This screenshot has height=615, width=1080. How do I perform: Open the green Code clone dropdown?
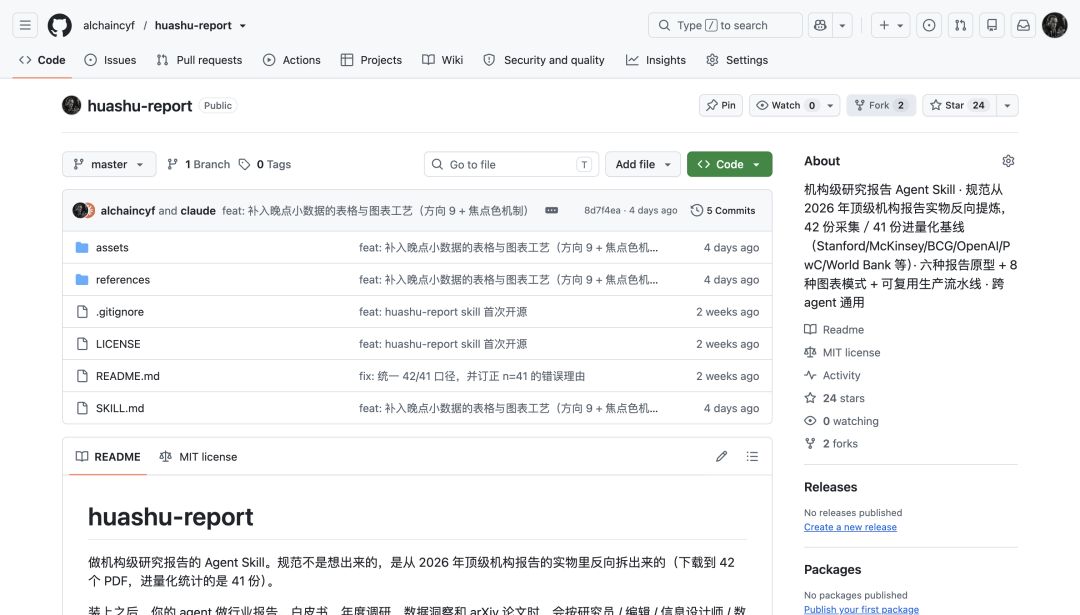729,164
